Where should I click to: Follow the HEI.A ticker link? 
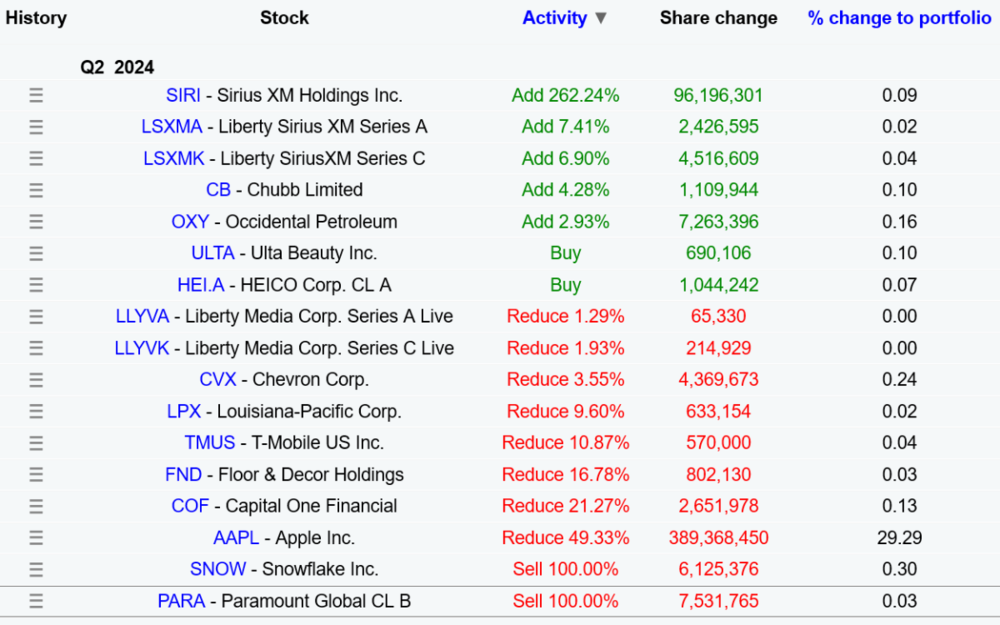click(201, 285)
